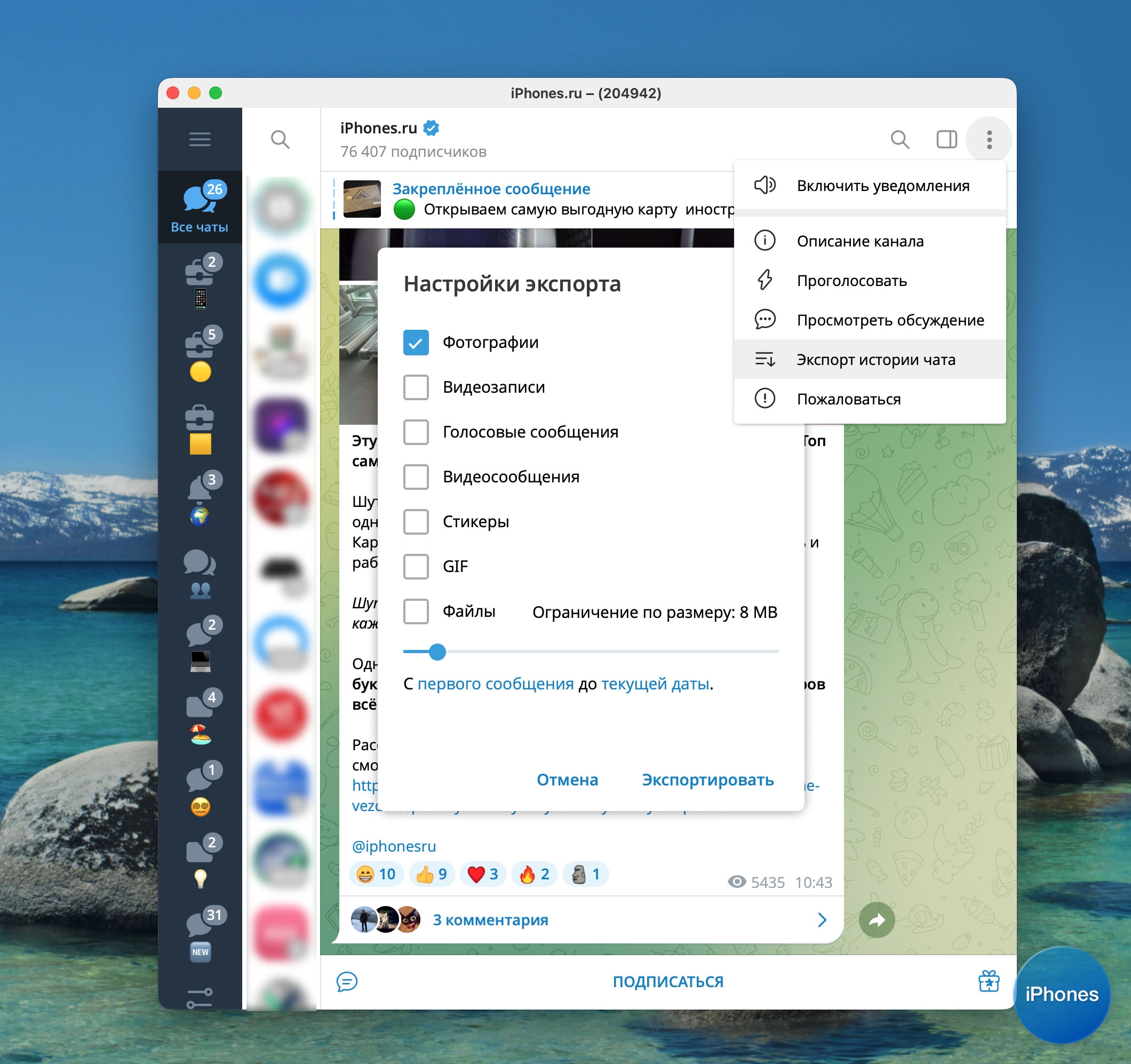Expand the 3 комментария thread arrow
Viewport: 1131px width, 1064px height.
tap(822, 920)
